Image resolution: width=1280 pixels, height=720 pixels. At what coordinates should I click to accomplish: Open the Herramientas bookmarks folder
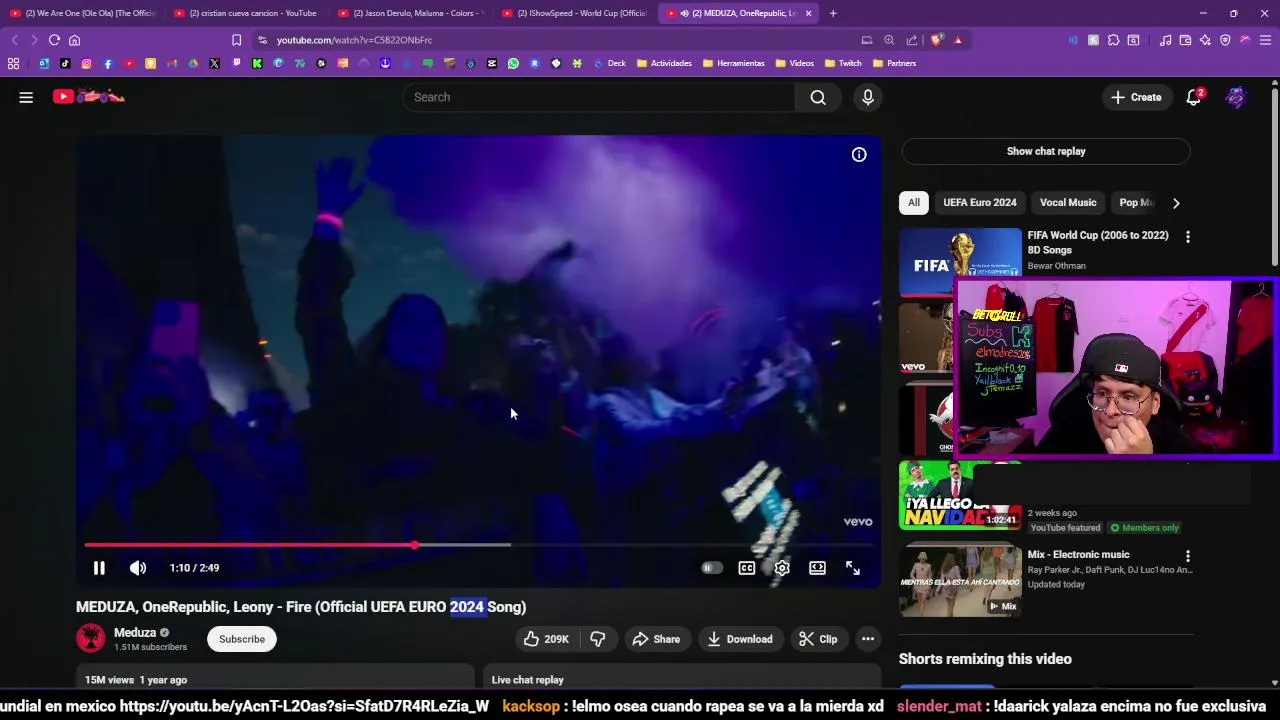click(x=733, y=63)
